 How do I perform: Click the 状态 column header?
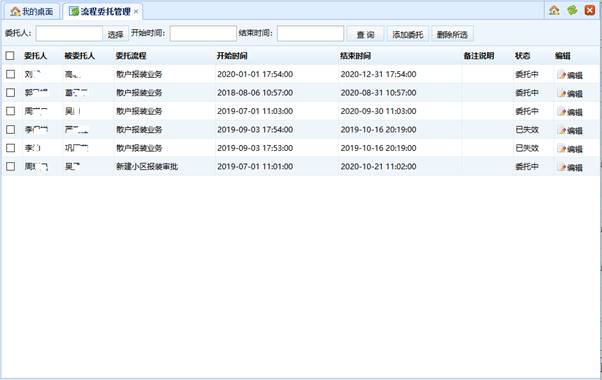tap(523, 56)
